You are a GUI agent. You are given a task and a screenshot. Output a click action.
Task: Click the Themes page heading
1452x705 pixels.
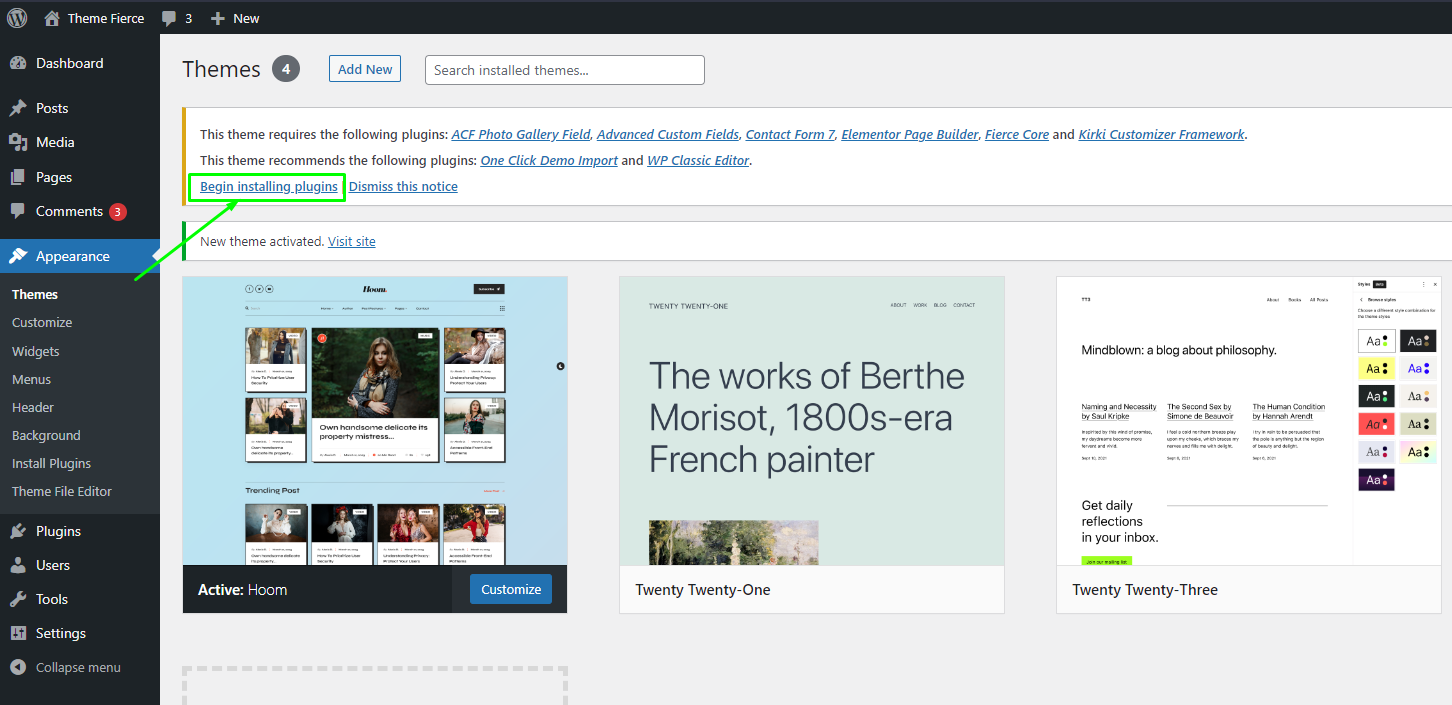pos(221,69)
